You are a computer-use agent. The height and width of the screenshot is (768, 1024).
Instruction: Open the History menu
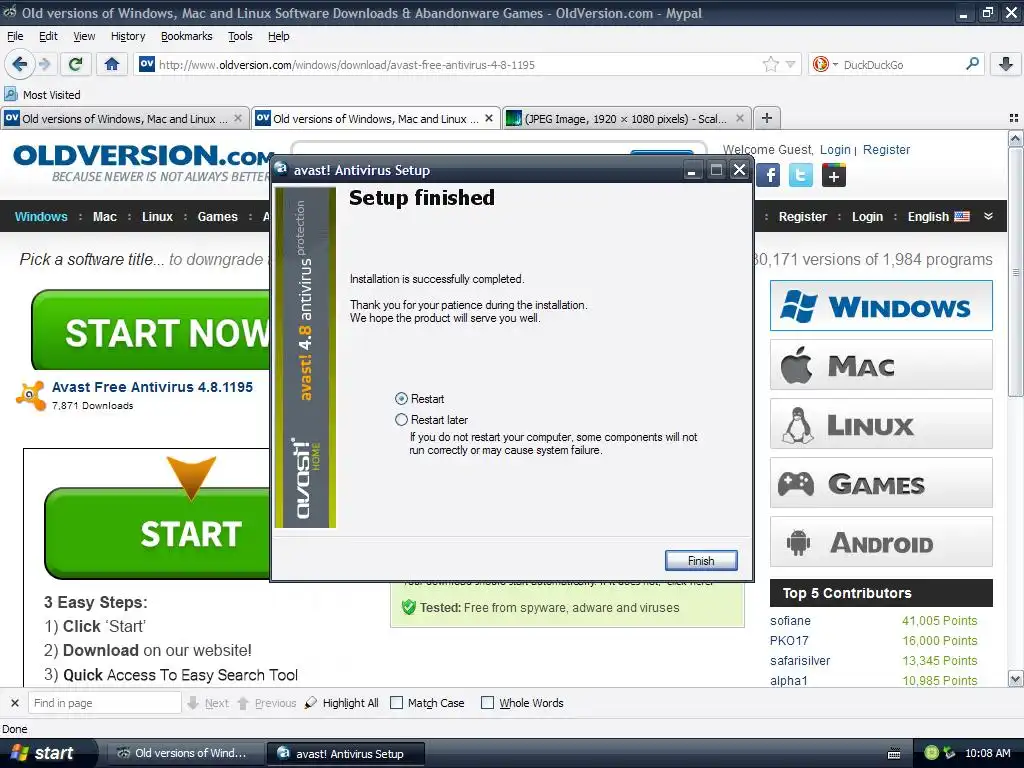[x=128, y=36]
